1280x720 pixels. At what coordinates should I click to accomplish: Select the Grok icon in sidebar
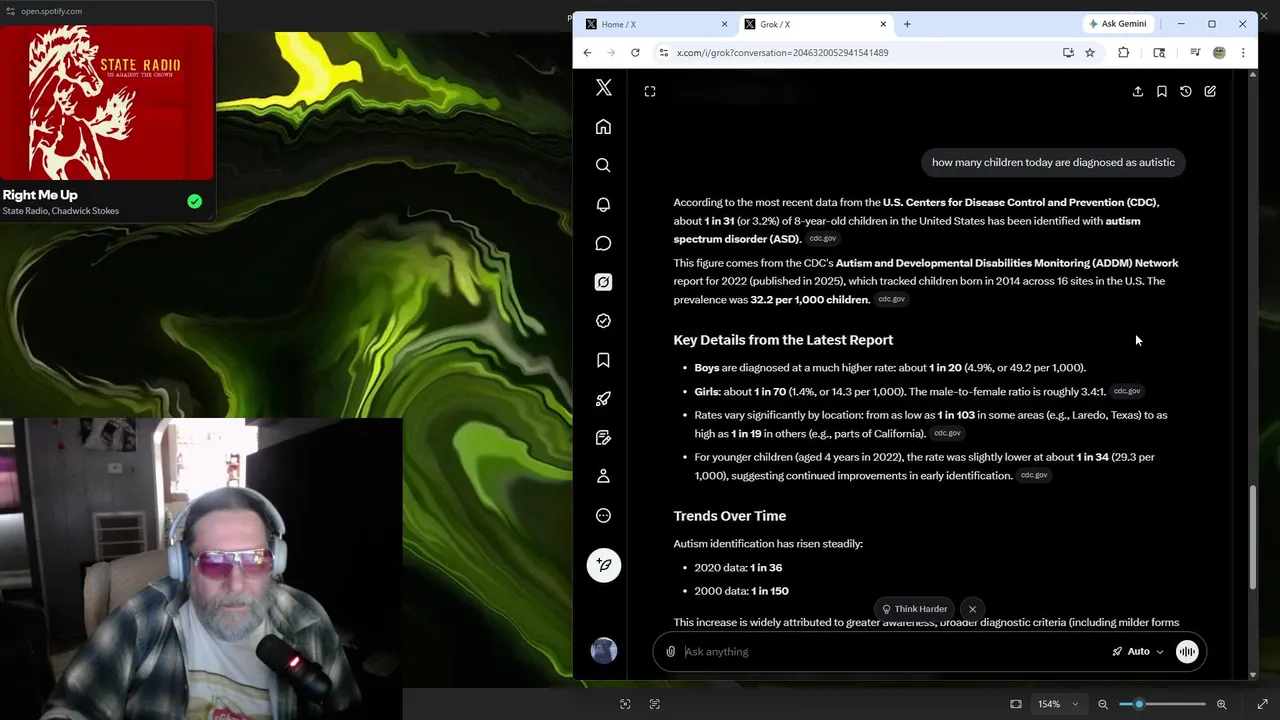603,282
